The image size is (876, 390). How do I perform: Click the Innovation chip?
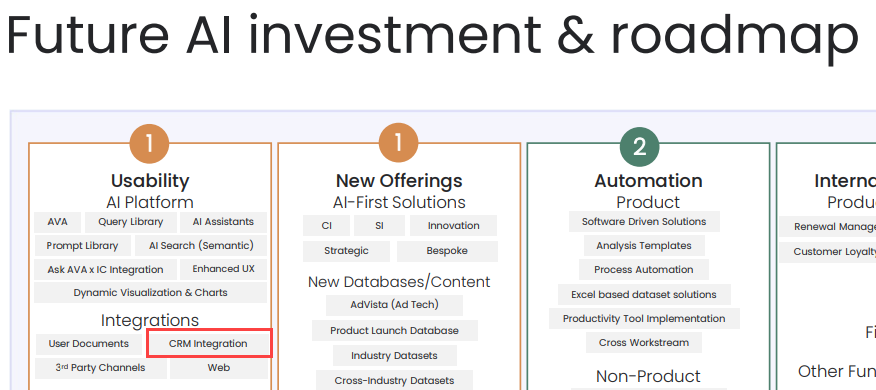pyautogui.click(x=453, y=226)
